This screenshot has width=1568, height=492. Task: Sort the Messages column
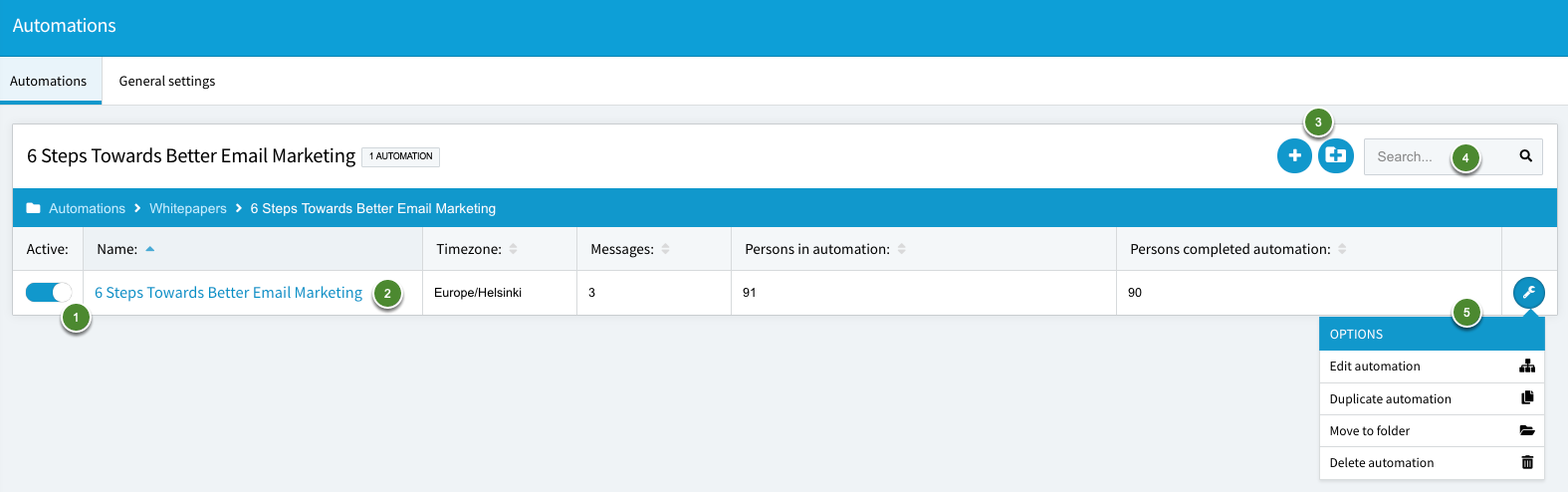click(x=666, y=249)
